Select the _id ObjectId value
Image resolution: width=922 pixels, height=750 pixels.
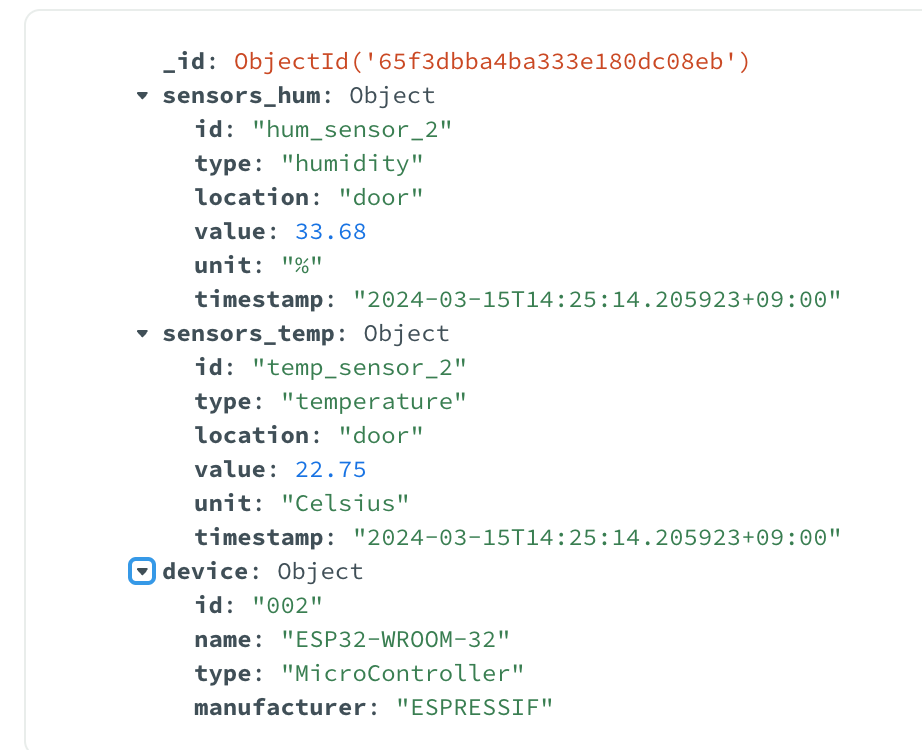491,62
